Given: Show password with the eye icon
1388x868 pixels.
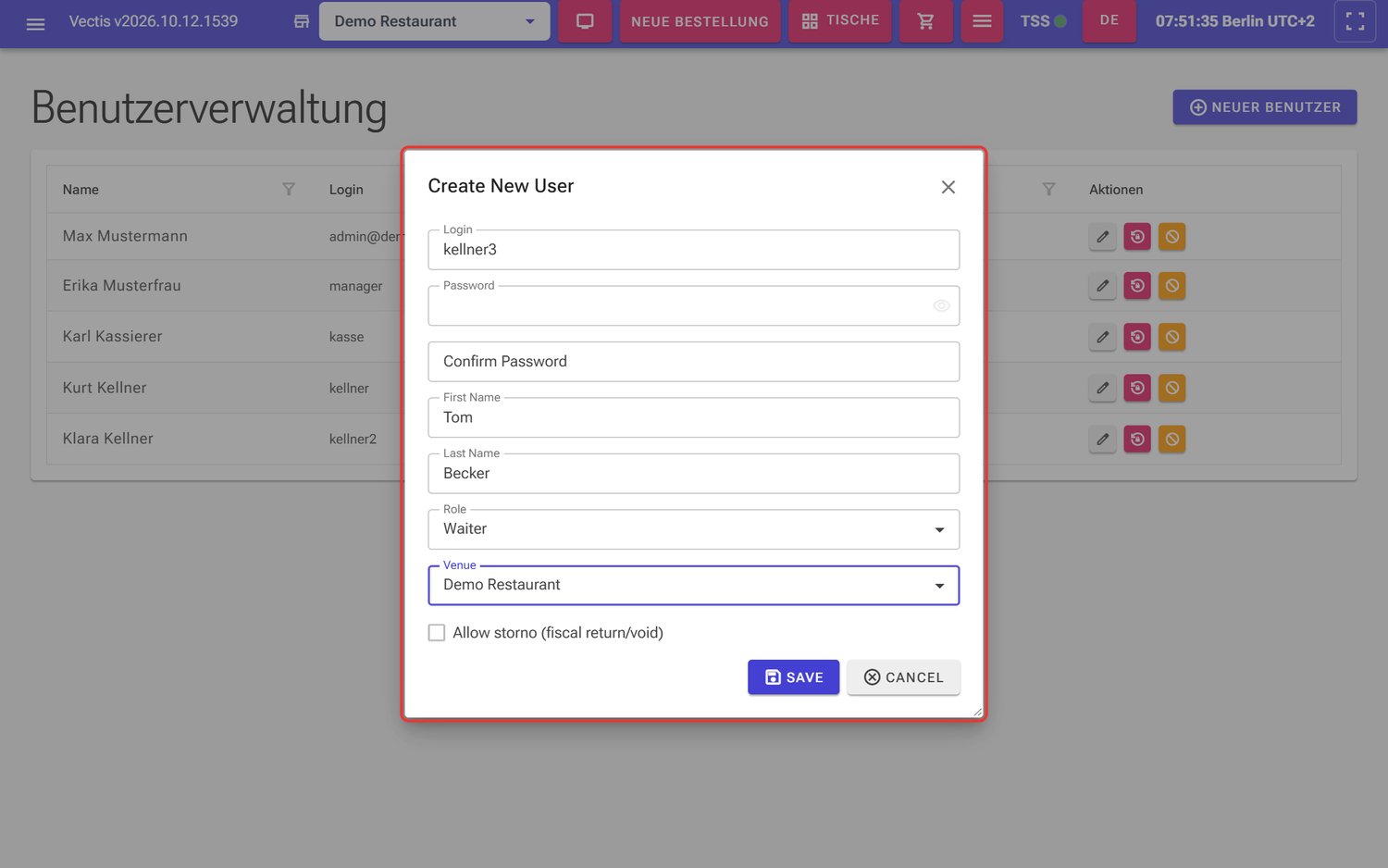Looking at the screenshot, I should point(941,305).
